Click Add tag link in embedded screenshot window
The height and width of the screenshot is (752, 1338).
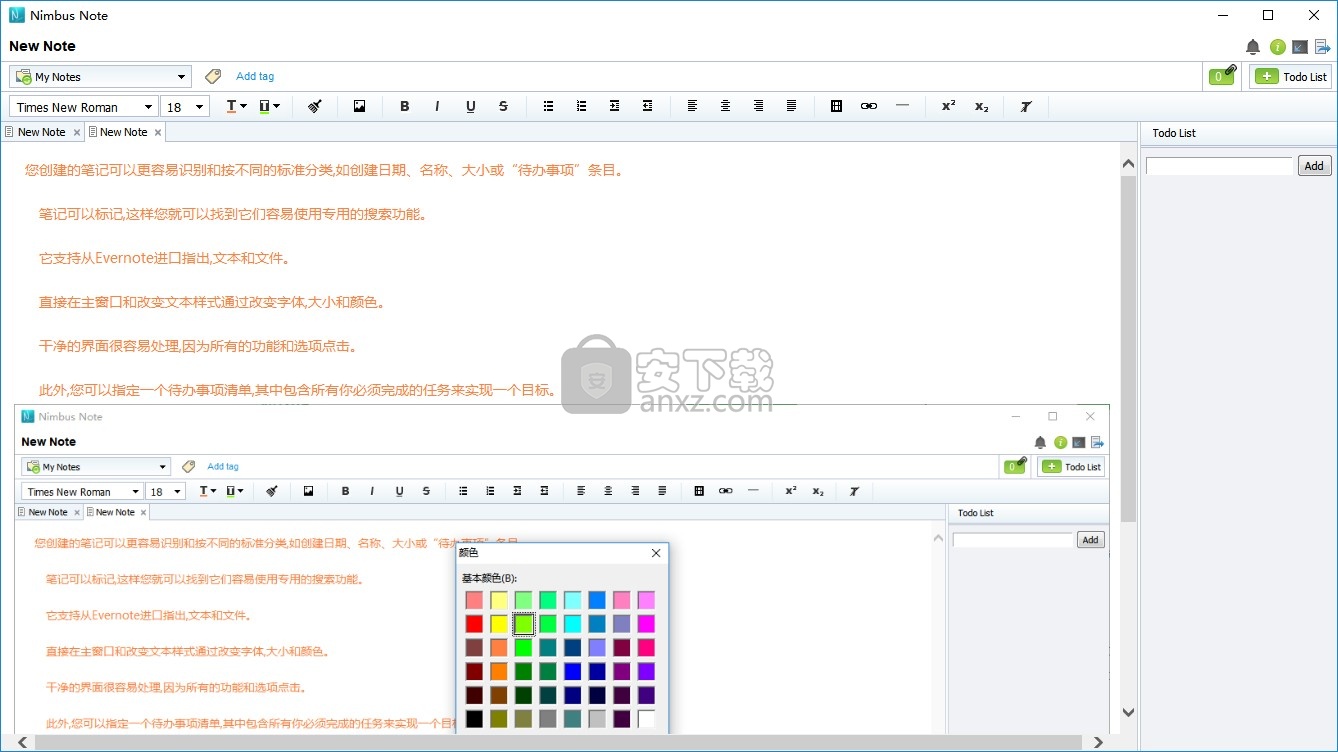point(223,466)
